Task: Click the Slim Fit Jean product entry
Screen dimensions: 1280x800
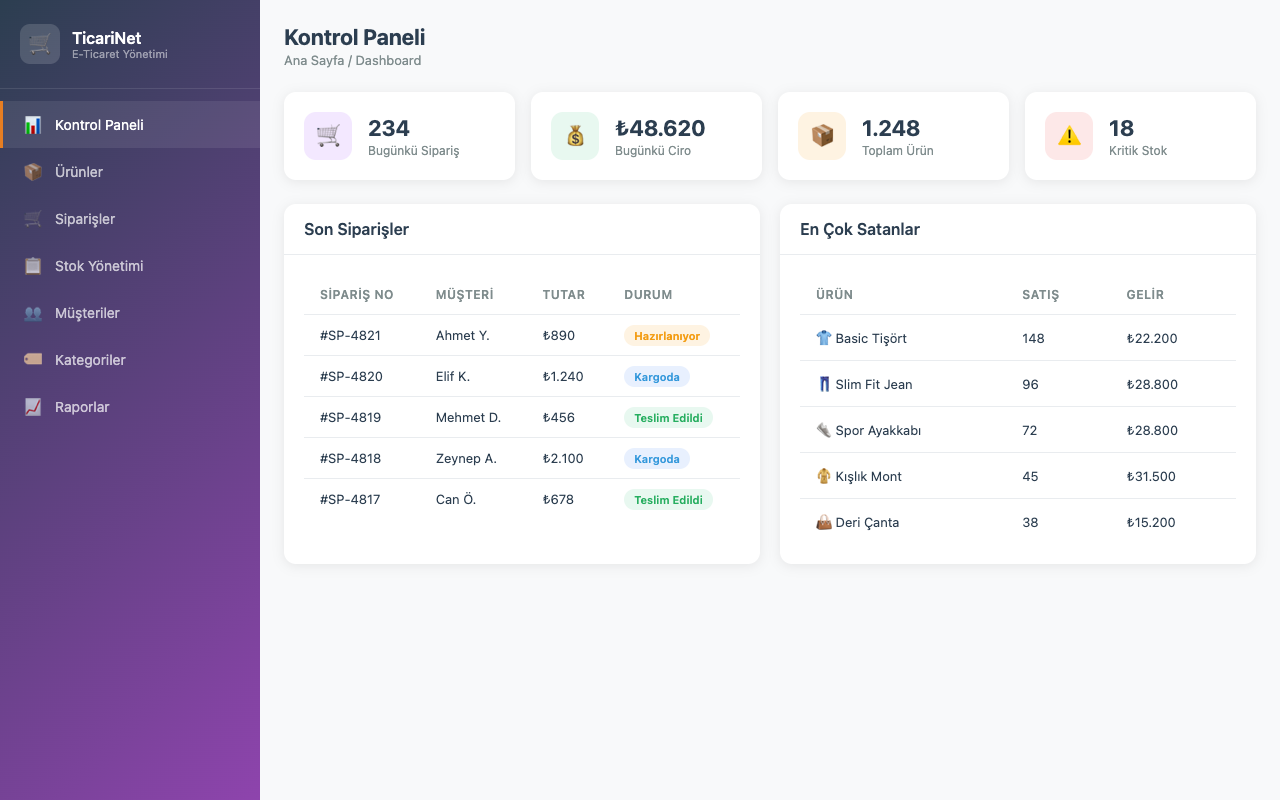Action: [864, 384]
